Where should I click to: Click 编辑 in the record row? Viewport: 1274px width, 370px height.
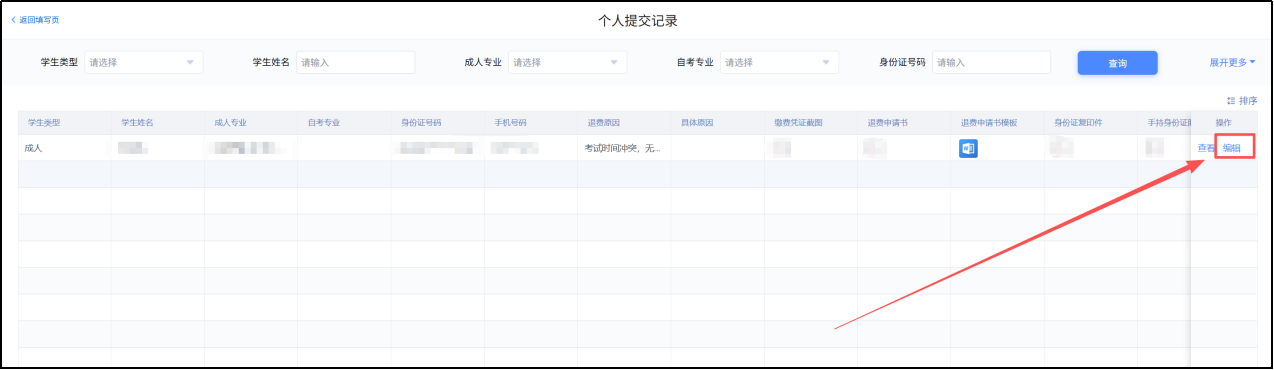point(1232,148)
